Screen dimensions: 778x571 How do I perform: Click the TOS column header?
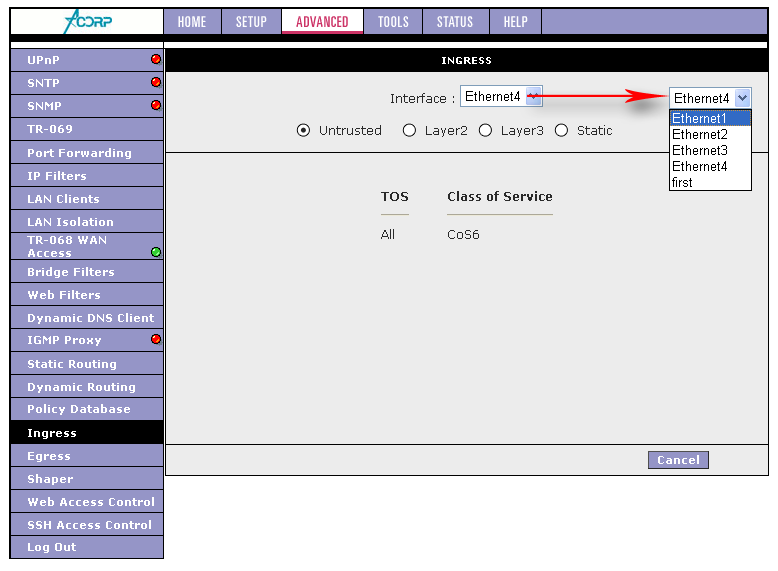tap(394, 196)
